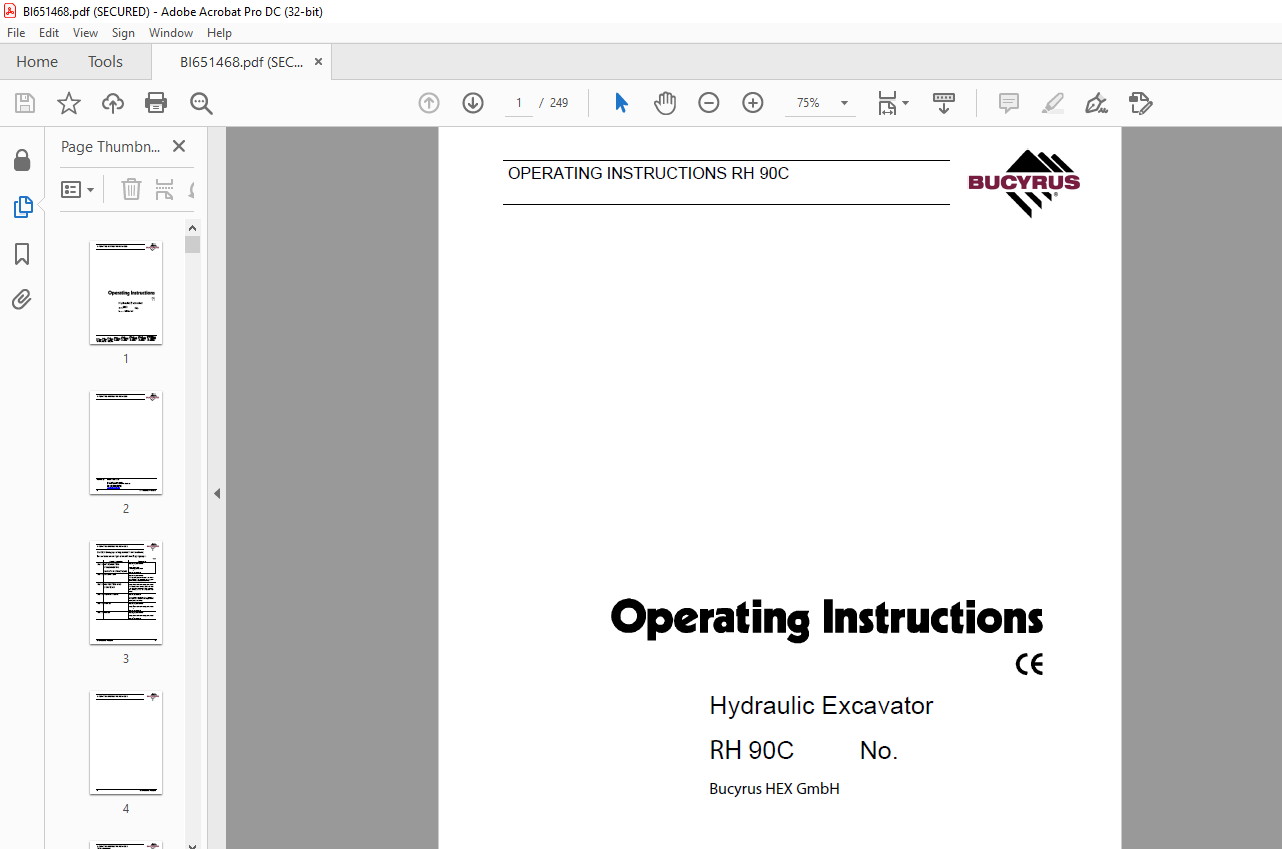
Task: Add a sticky note comment
Action: [1009, 103]
